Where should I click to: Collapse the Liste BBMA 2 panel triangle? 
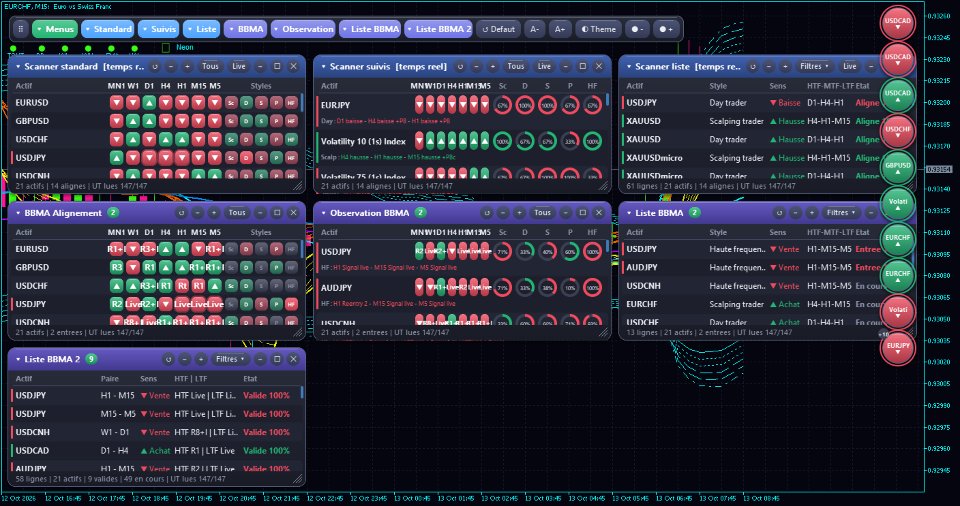pos(18,359)
